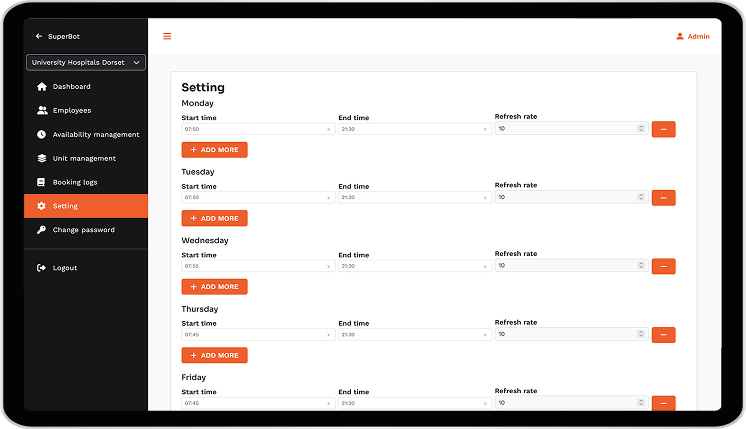Click Monday Start time field
This screenshot has width=746, height=429.
tap(258, 129)
